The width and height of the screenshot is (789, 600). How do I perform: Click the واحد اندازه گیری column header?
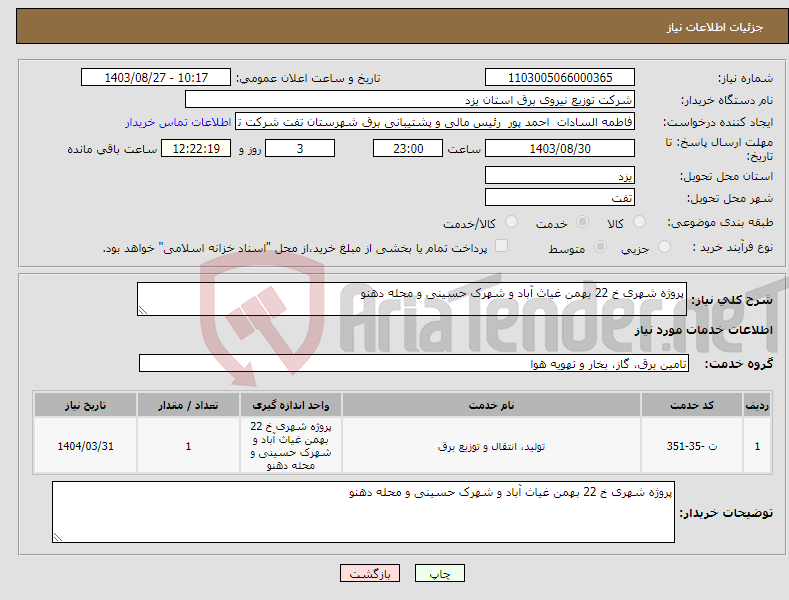tap(291, 405)
